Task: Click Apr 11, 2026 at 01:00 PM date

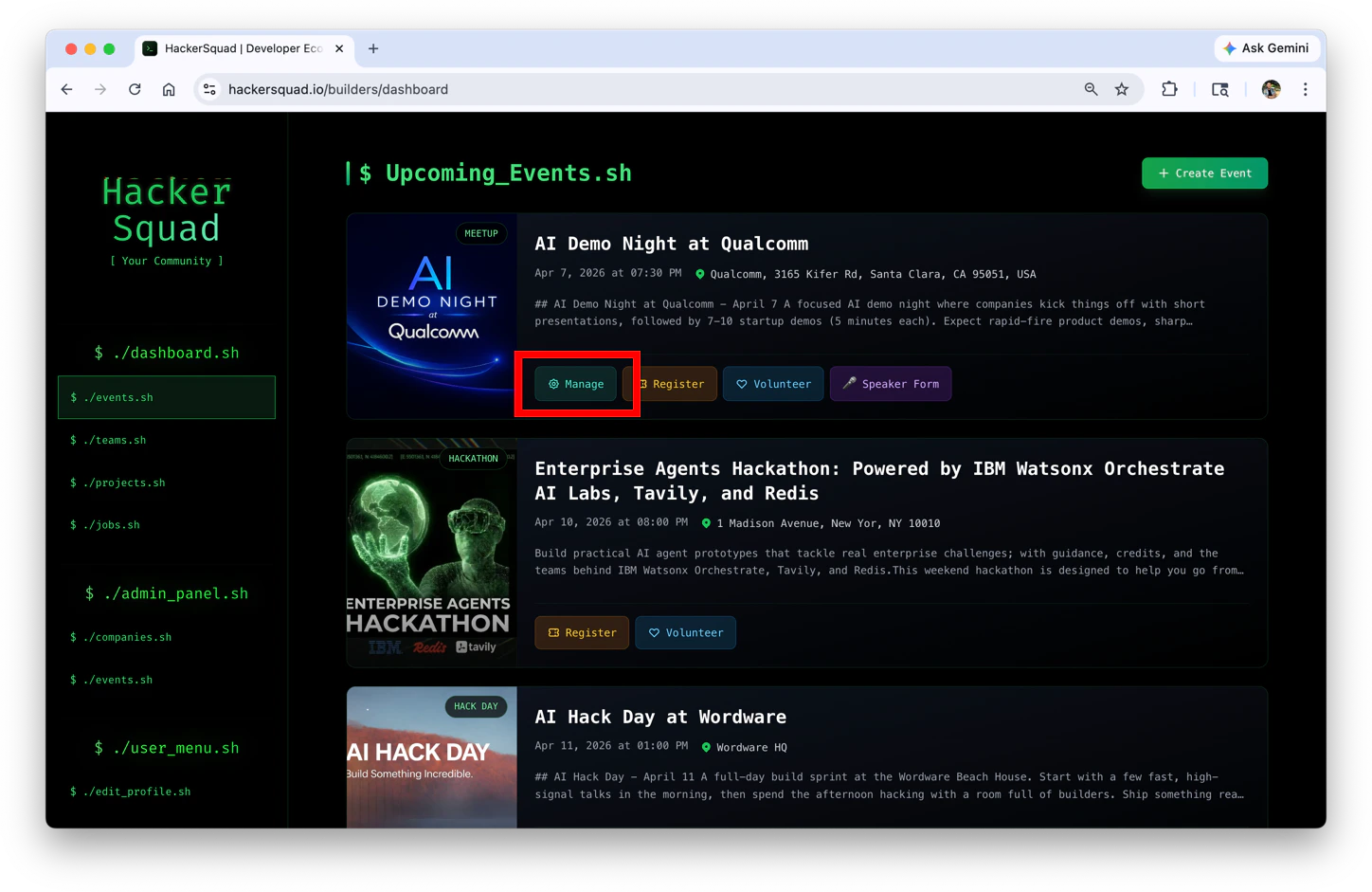Action: point(611,746)
